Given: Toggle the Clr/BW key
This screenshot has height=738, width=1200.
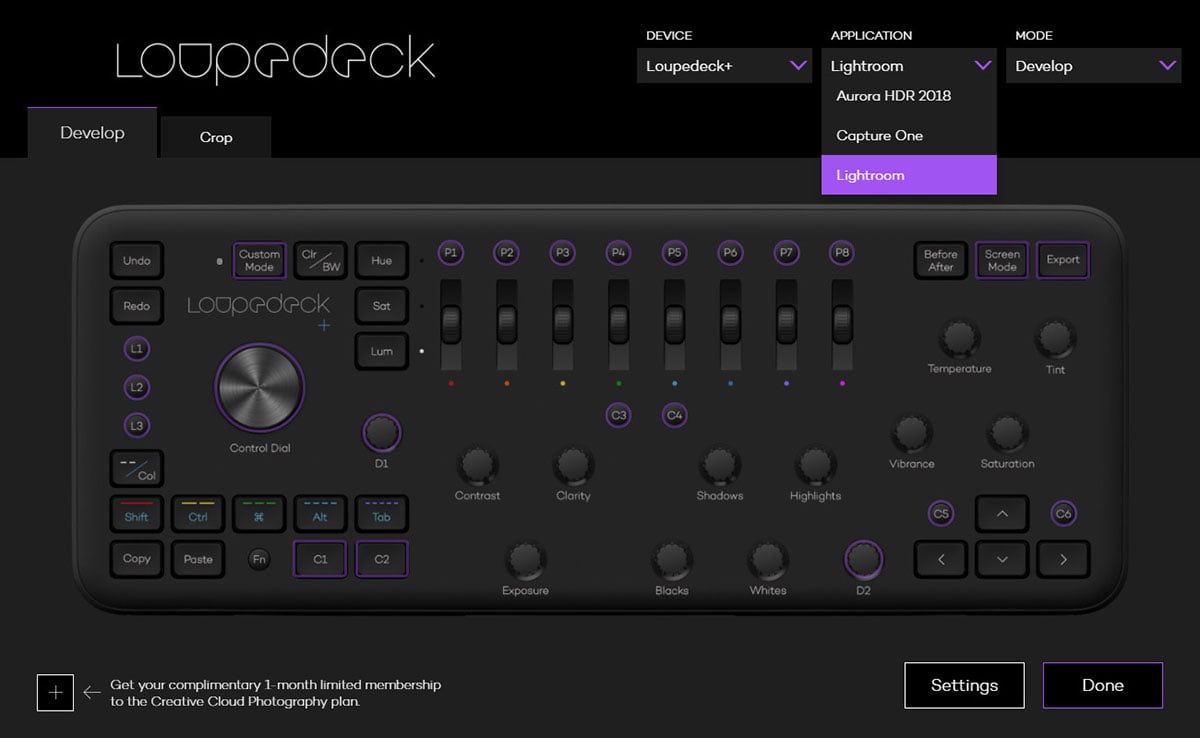Looking at the screenshot, I should coord(321,260).
